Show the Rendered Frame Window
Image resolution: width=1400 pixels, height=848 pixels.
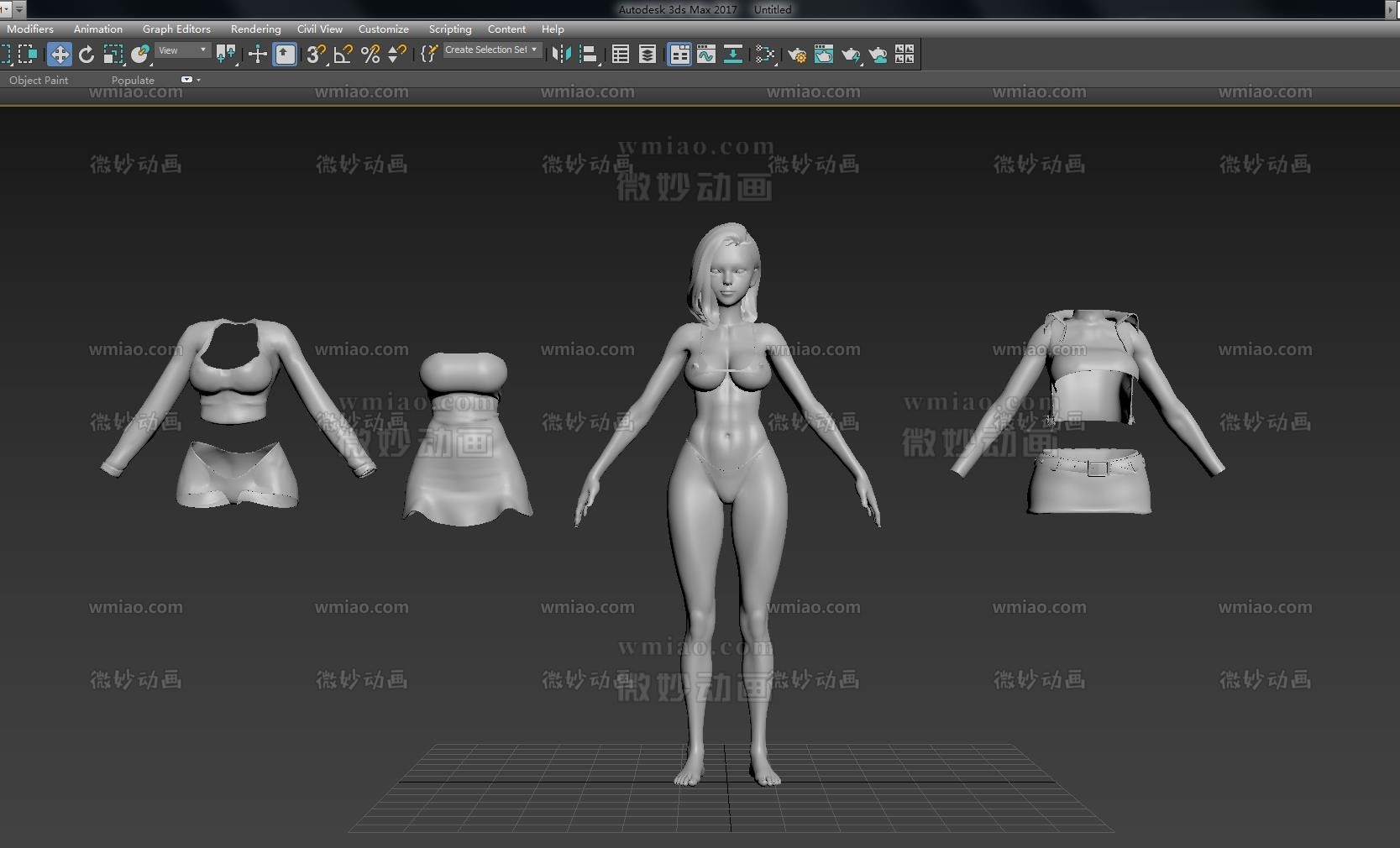point(824,55)
